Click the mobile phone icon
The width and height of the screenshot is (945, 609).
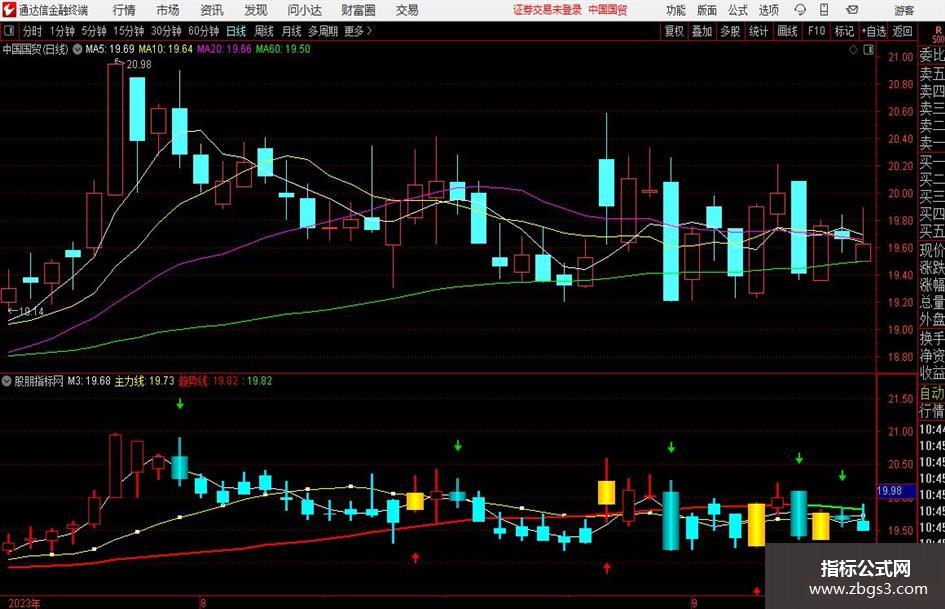[x=824, y=10]
